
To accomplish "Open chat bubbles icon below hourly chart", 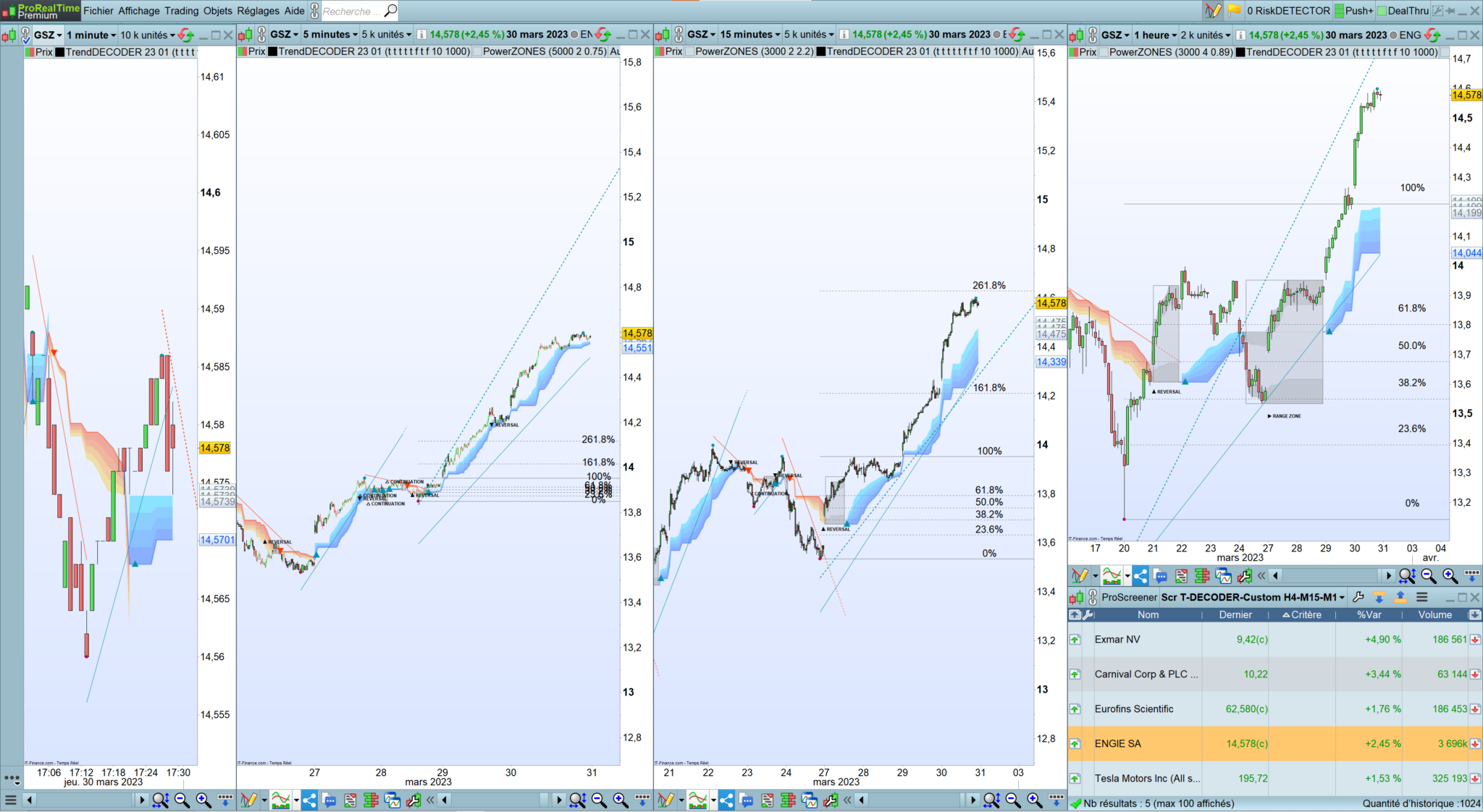I will [x=1161, y=576].
